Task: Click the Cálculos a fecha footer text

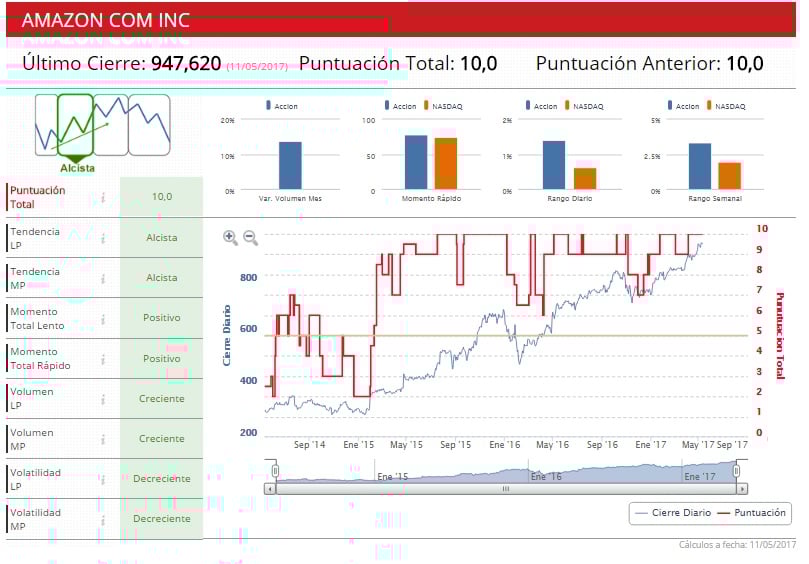Action: [x=737, y=545]
